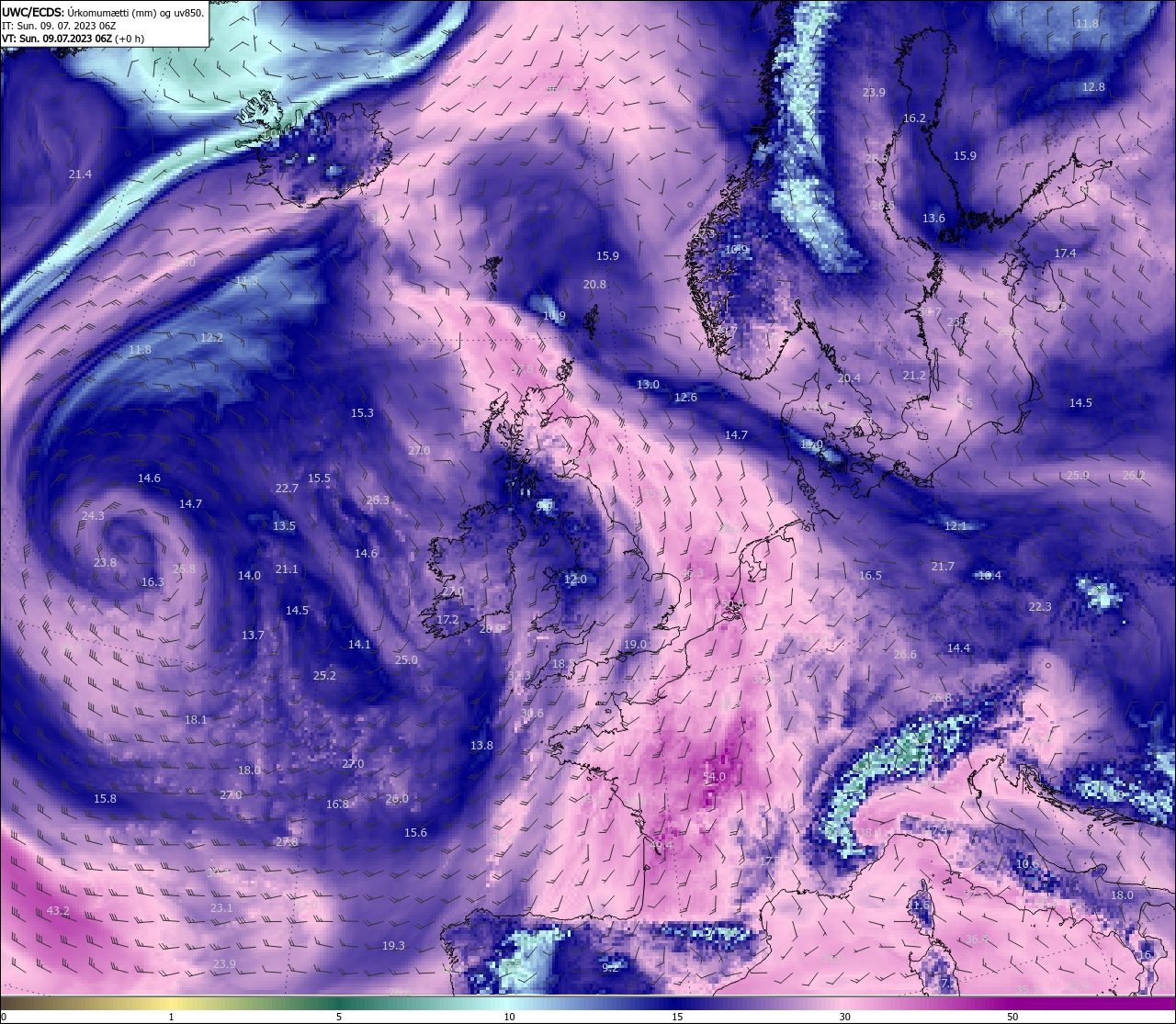Click the 14.4 value label
This screenshot has width=1176, height=1024.
pyautogui.click(x=958, y=648)
